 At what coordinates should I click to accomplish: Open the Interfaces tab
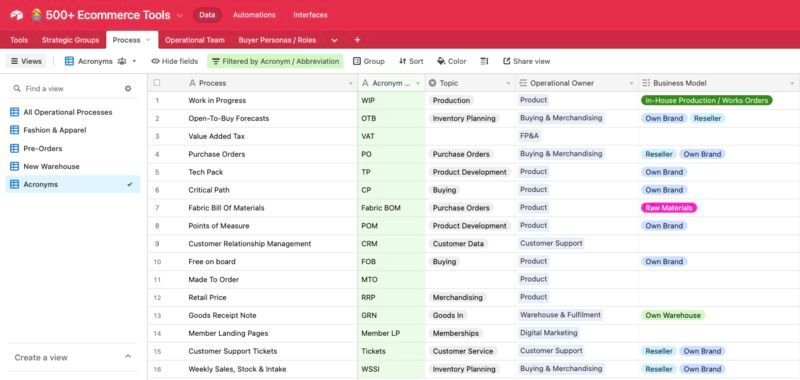310,15
